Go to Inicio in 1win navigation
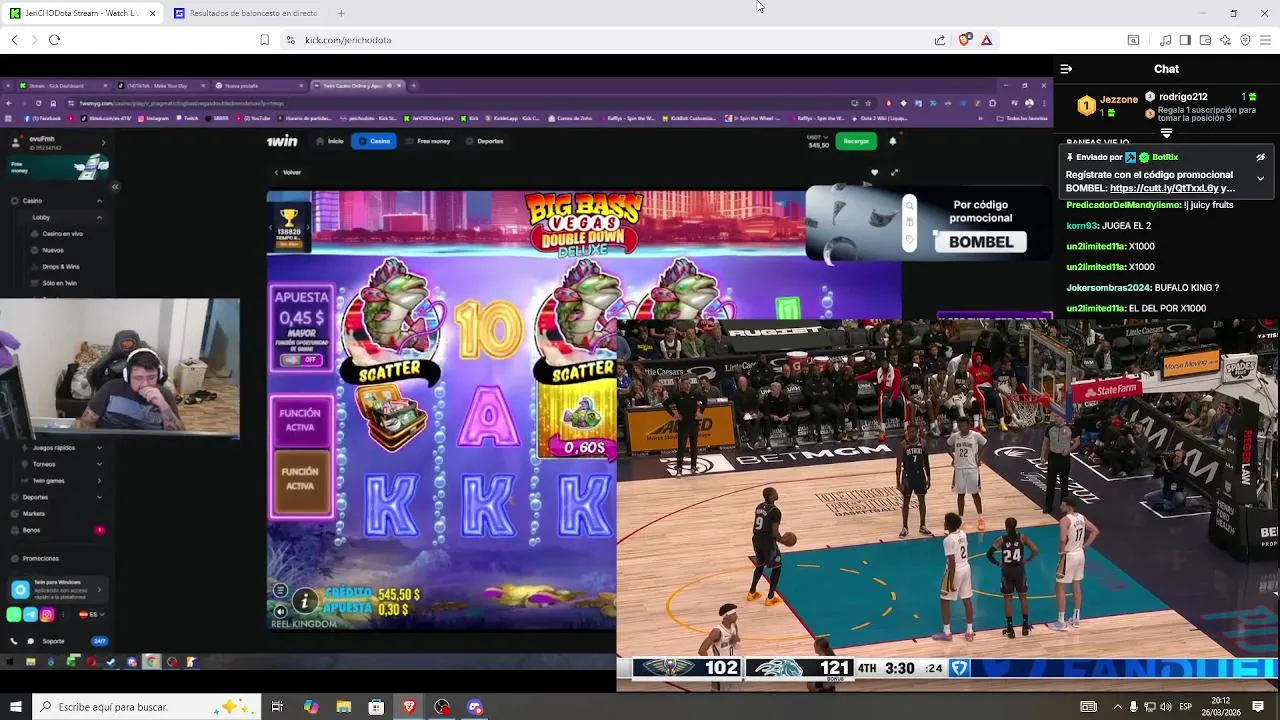This screenshot has height=720, width=1280. tap(330, 141)
